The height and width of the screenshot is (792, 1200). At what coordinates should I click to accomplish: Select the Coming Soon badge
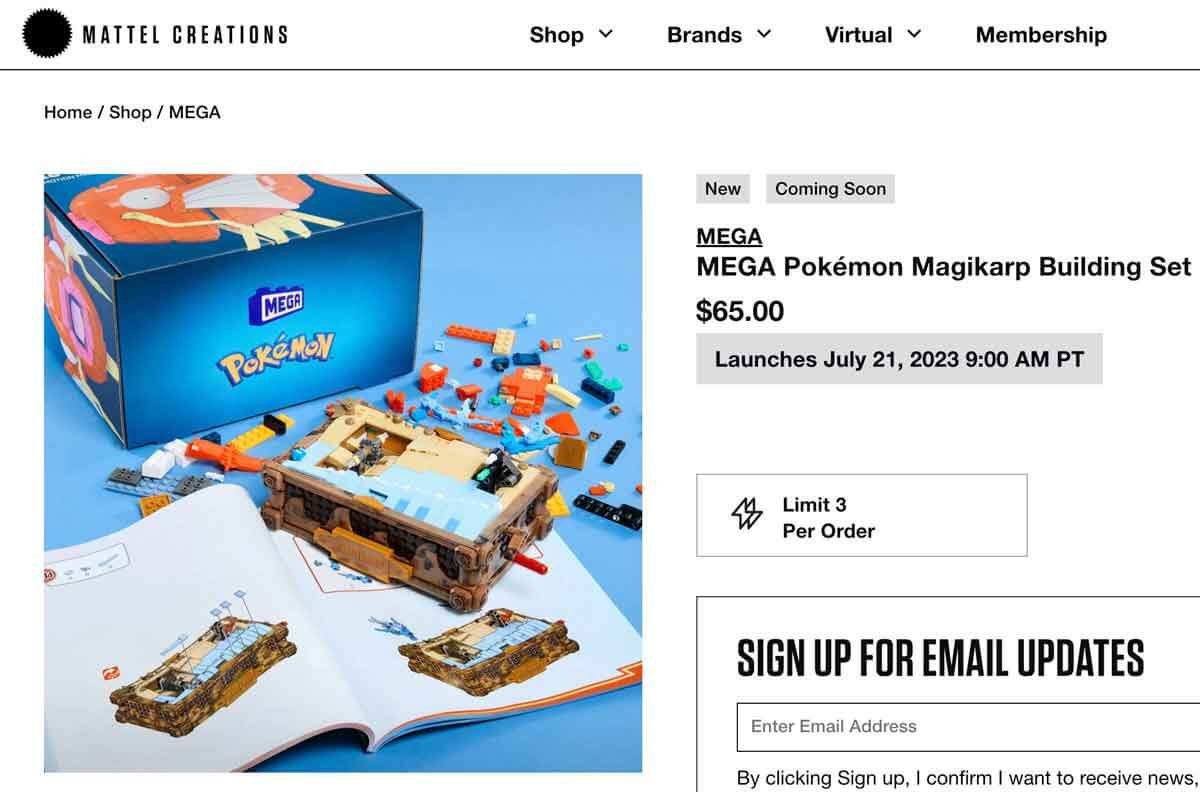click(830, 188)
